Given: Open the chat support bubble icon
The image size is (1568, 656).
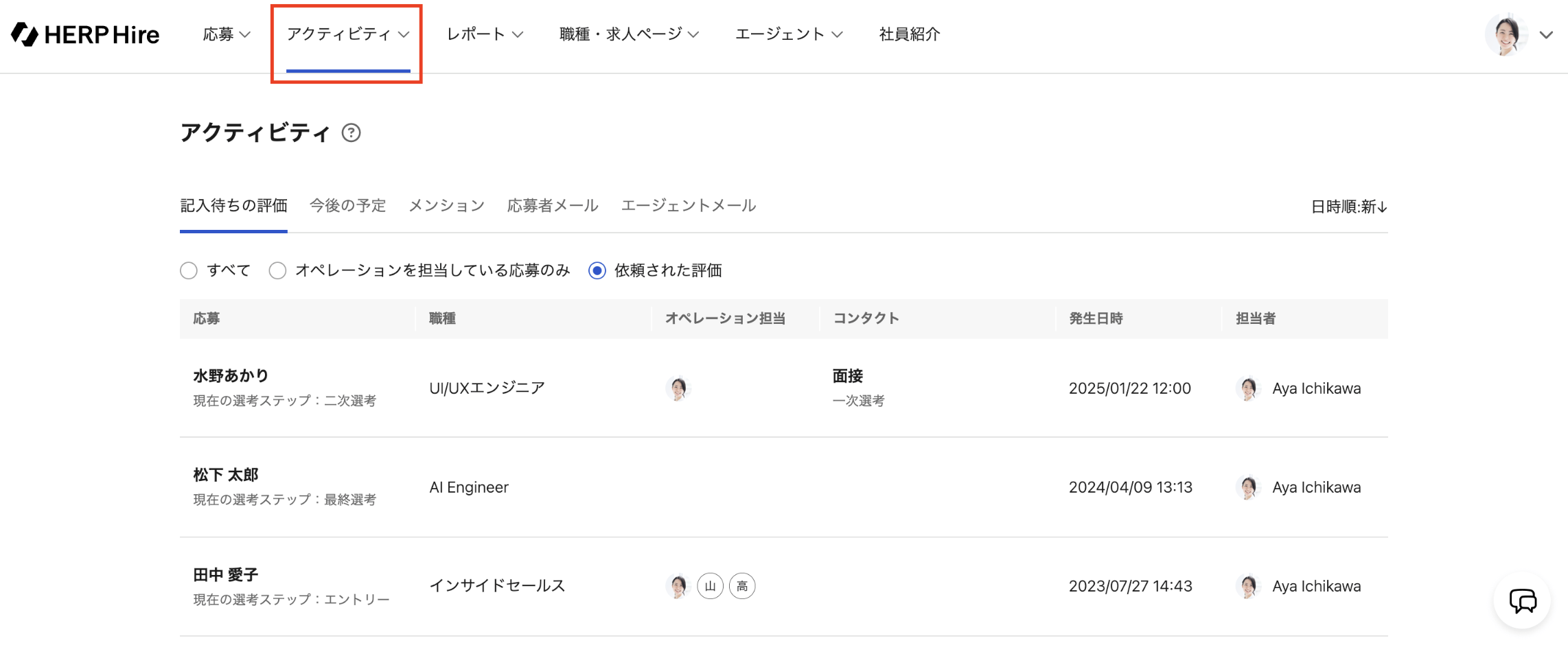Looking at the screenshot, I should 1522,601.
